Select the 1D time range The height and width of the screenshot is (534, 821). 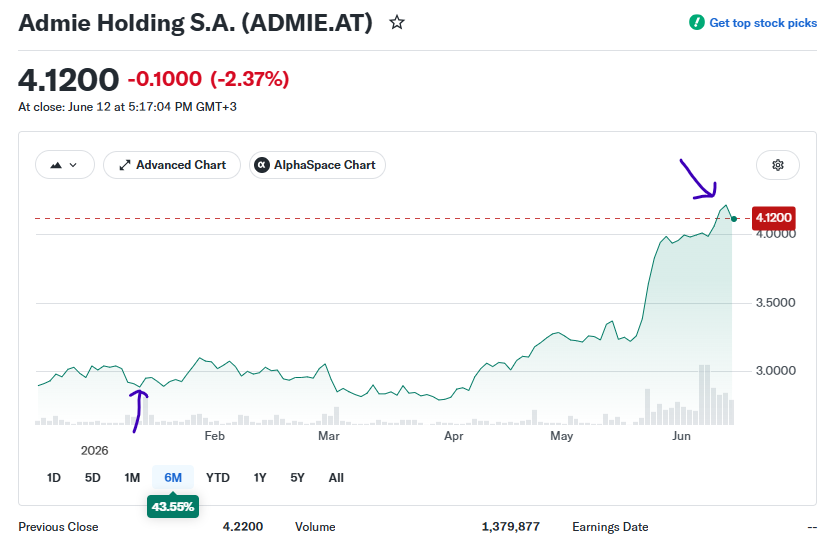point(54,477)
